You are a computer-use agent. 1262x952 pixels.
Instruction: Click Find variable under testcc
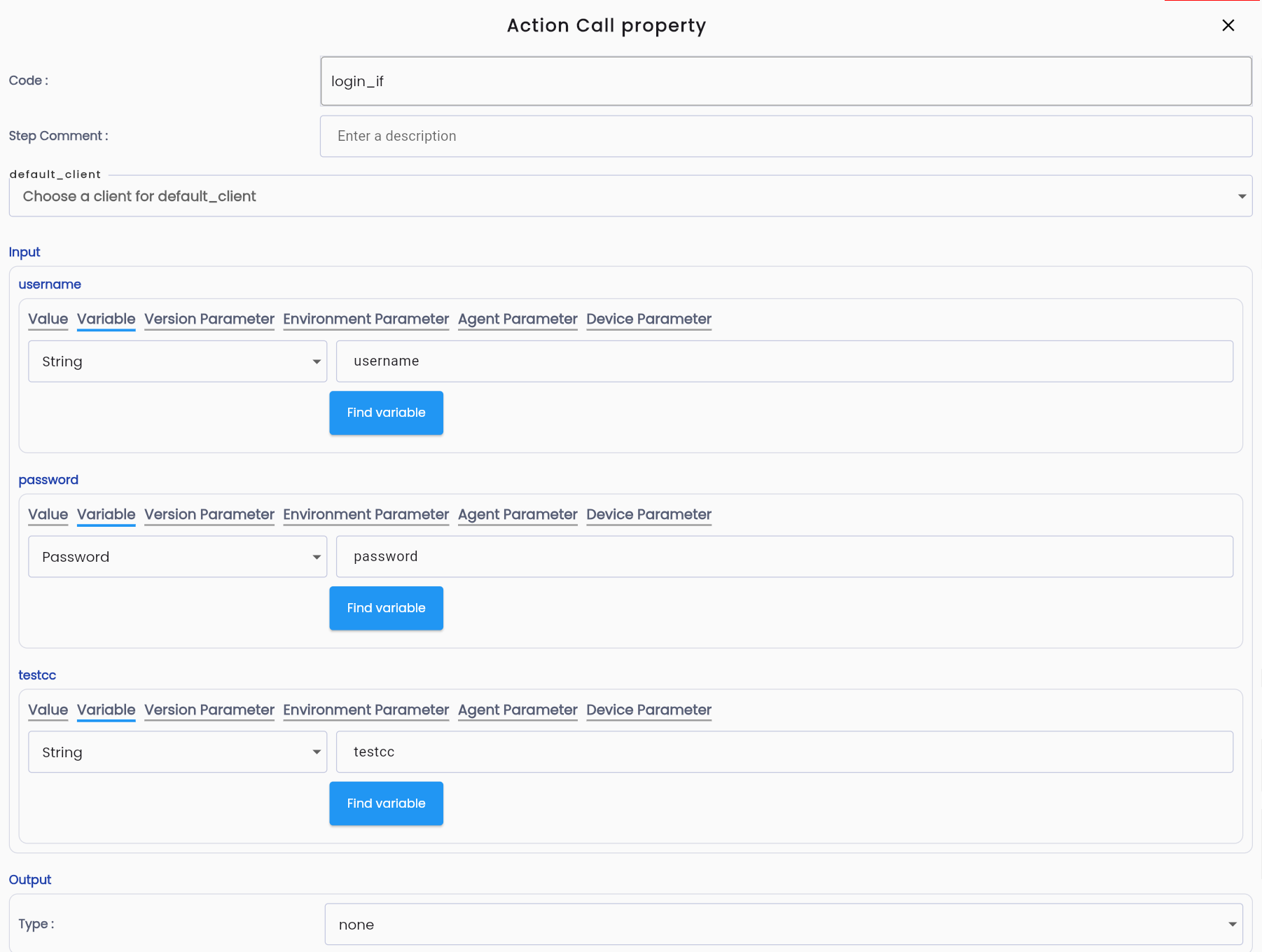click(387, 803)
